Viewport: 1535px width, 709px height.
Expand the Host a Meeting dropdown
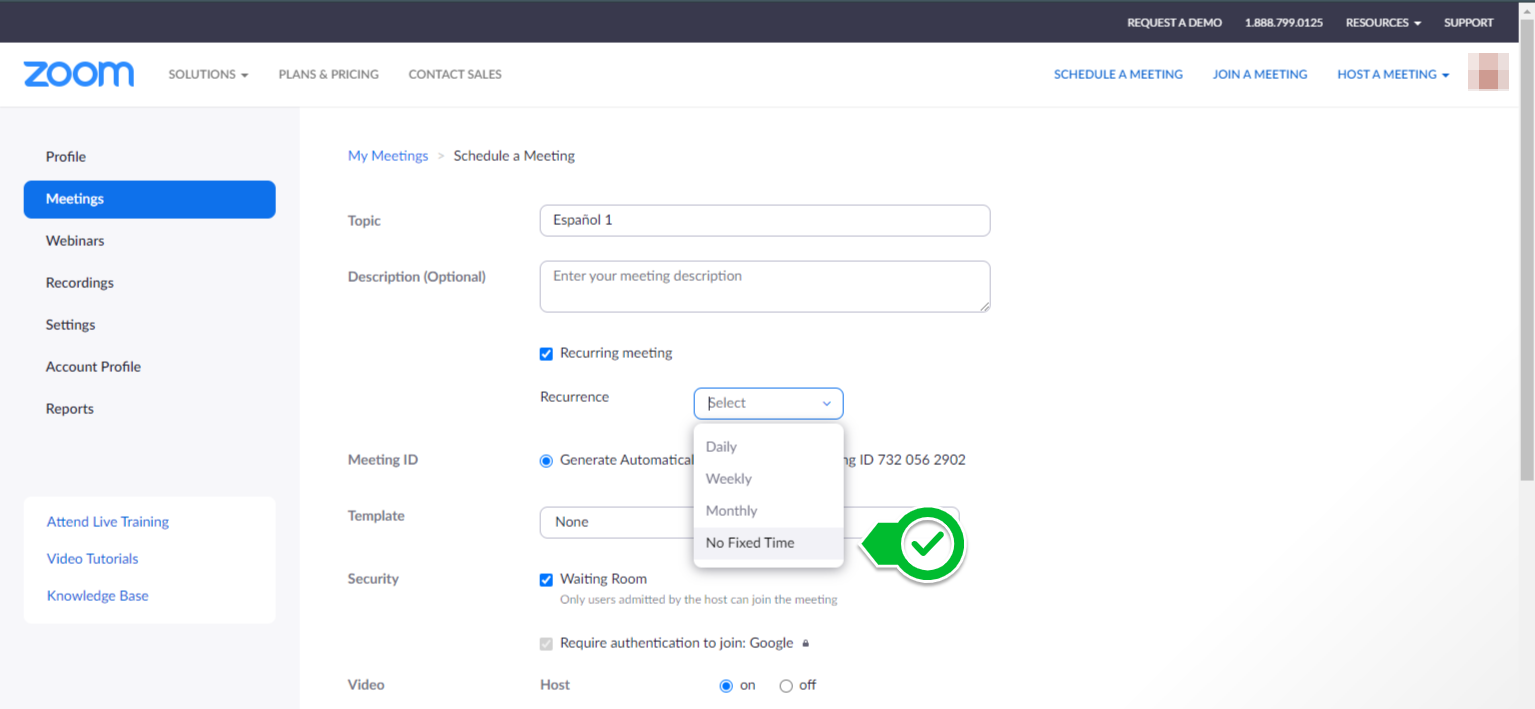tap(1392, 74)
